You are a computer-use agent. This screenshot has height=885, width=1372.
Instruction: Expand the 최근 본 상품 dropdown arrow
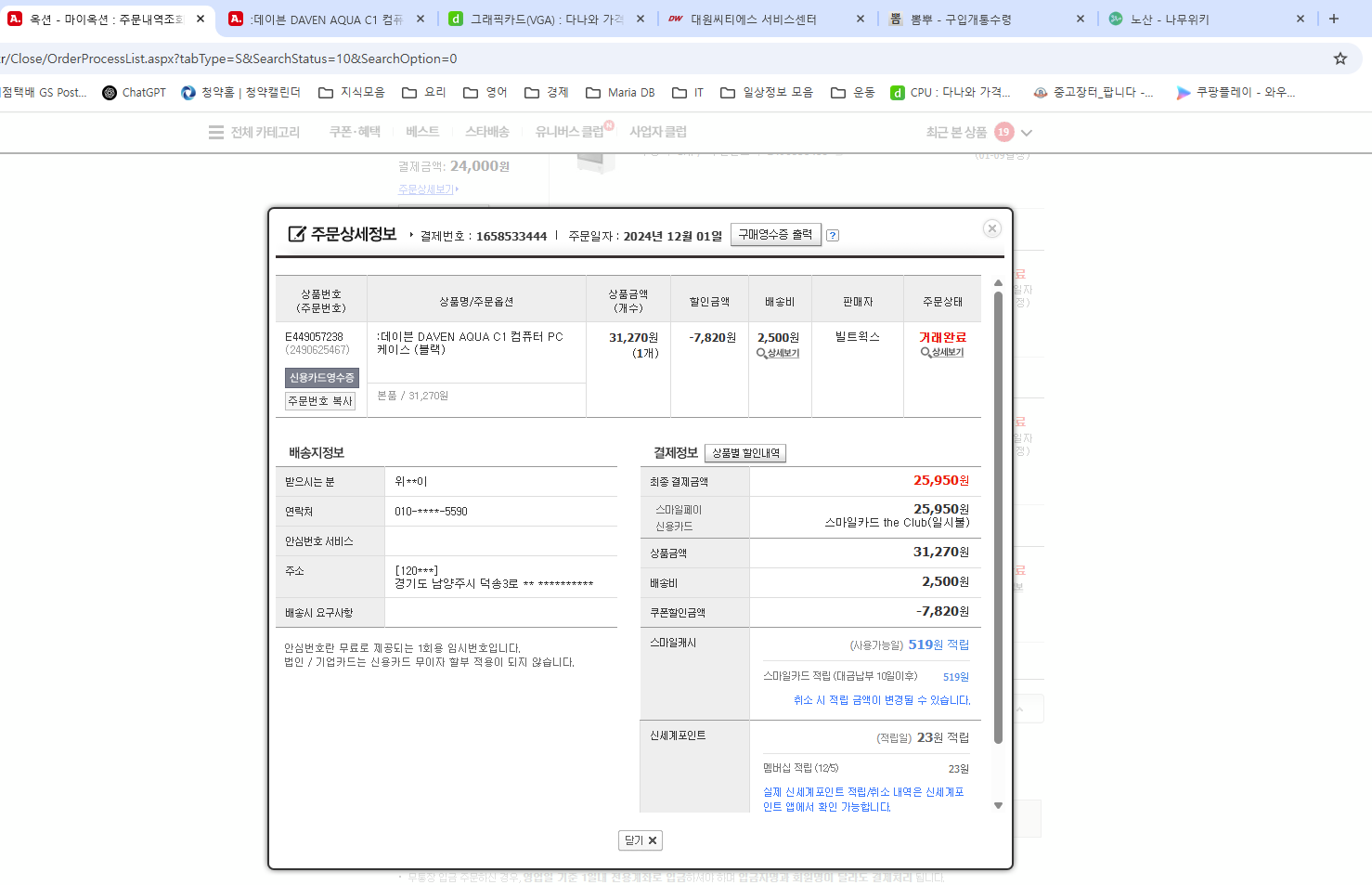(1027, 133)
